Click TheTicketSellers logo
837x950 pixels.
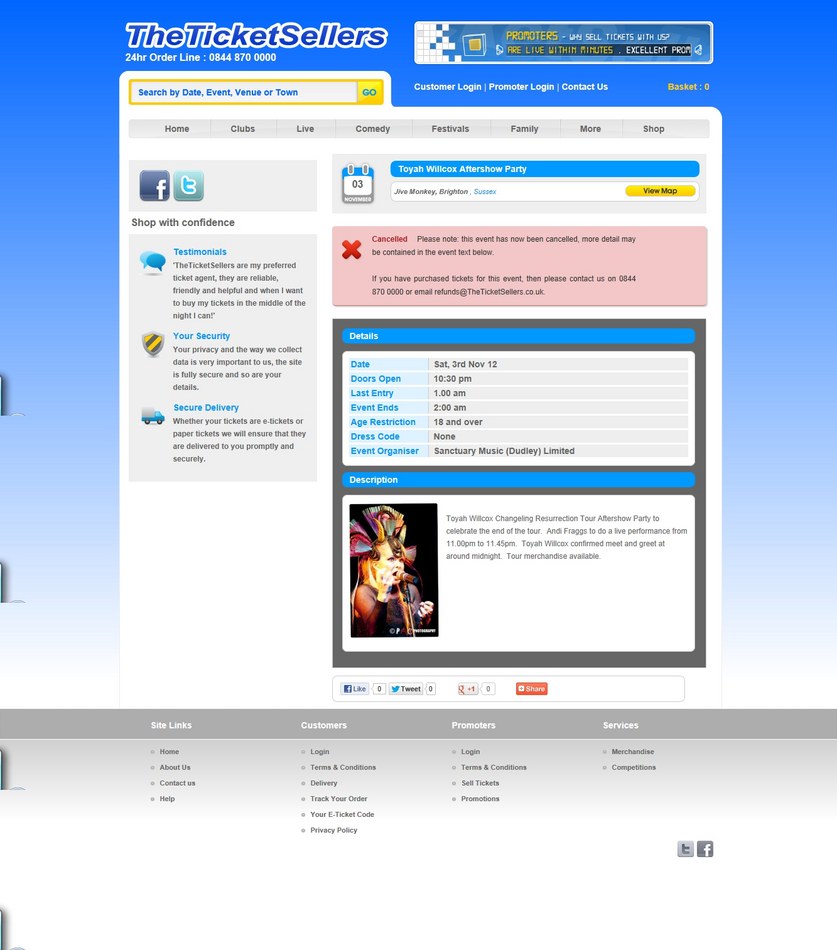256,36
